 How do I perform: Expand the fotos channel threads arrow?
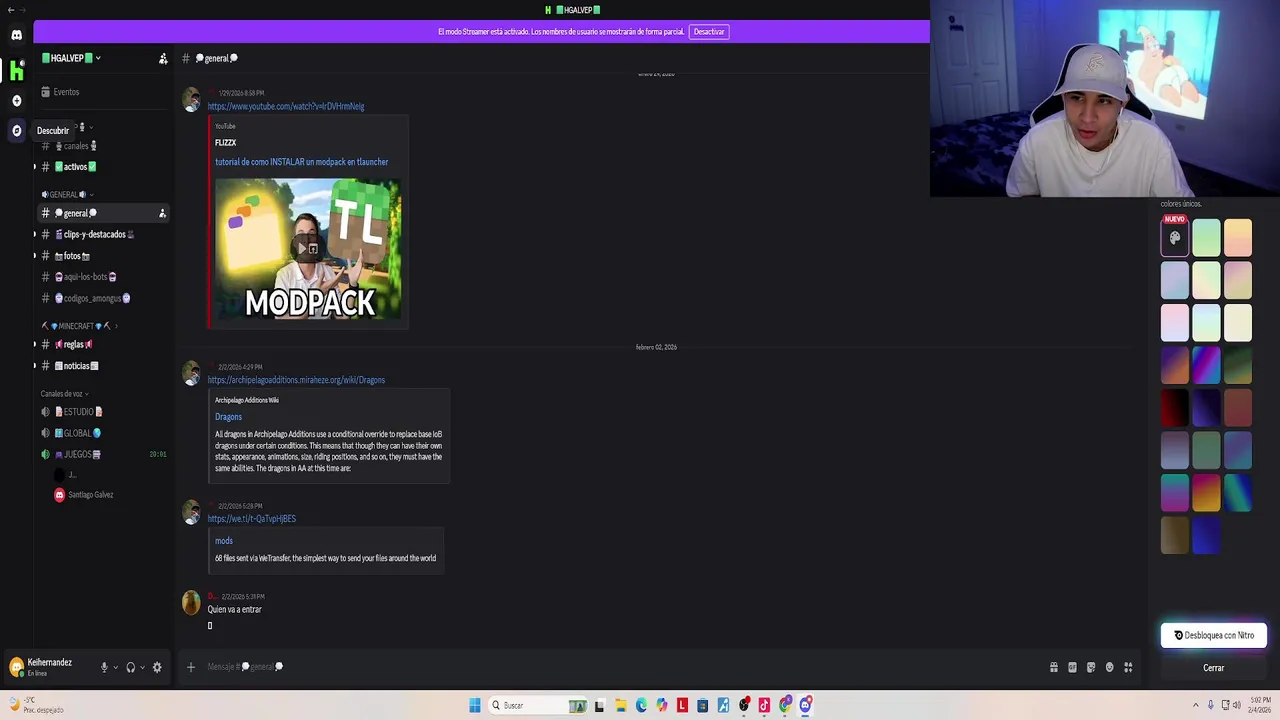[x=35, y=256]
